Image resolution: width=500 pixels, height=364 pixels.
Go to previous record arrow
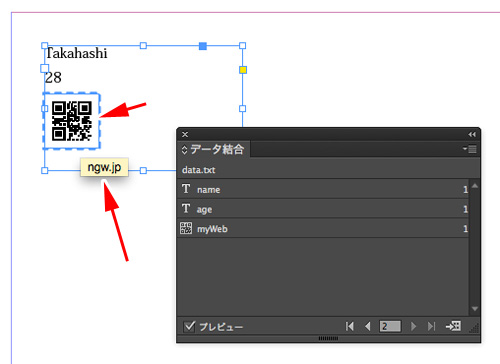pyautogui.click(x=368, y=326)
